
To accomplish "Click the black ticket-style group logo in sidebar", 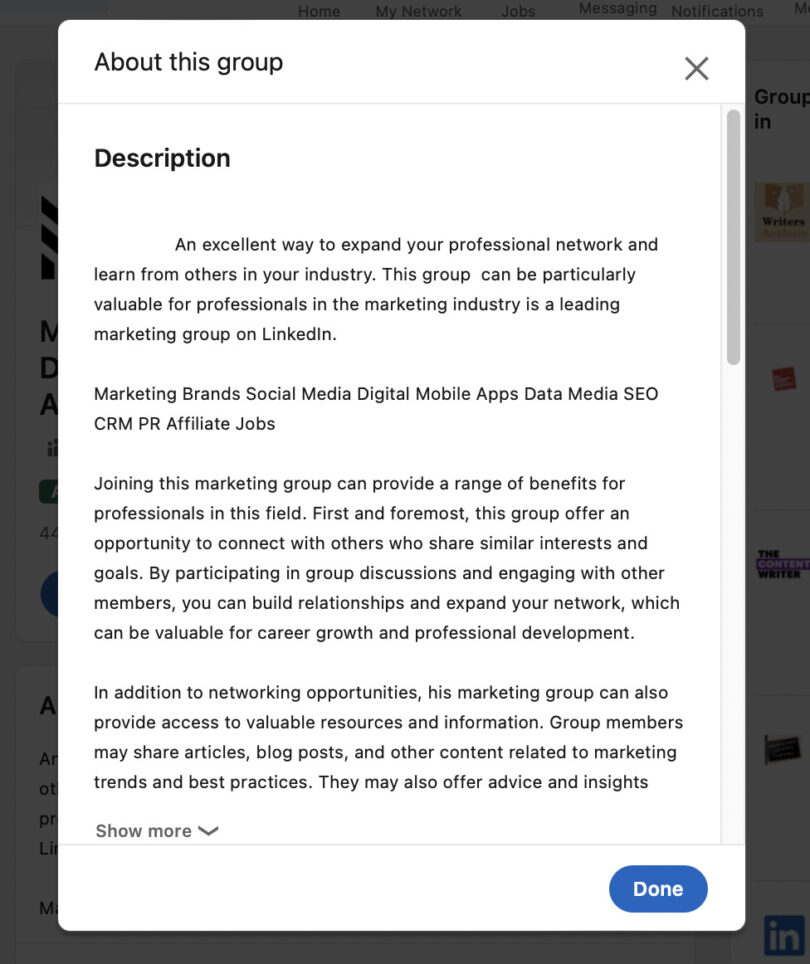I will [782, 749].
